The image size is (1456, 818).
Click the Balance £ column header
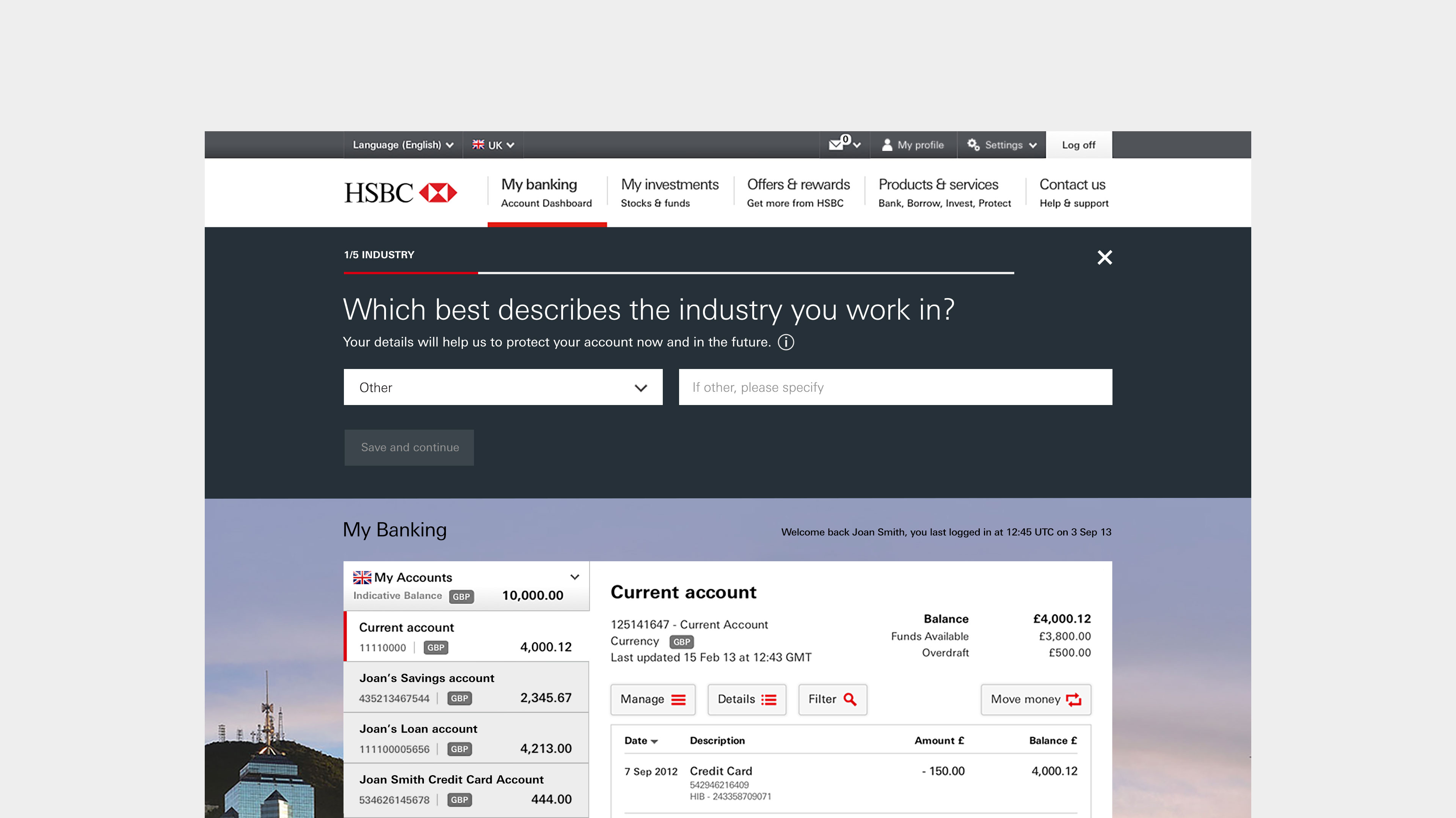tap(1053, 741)
